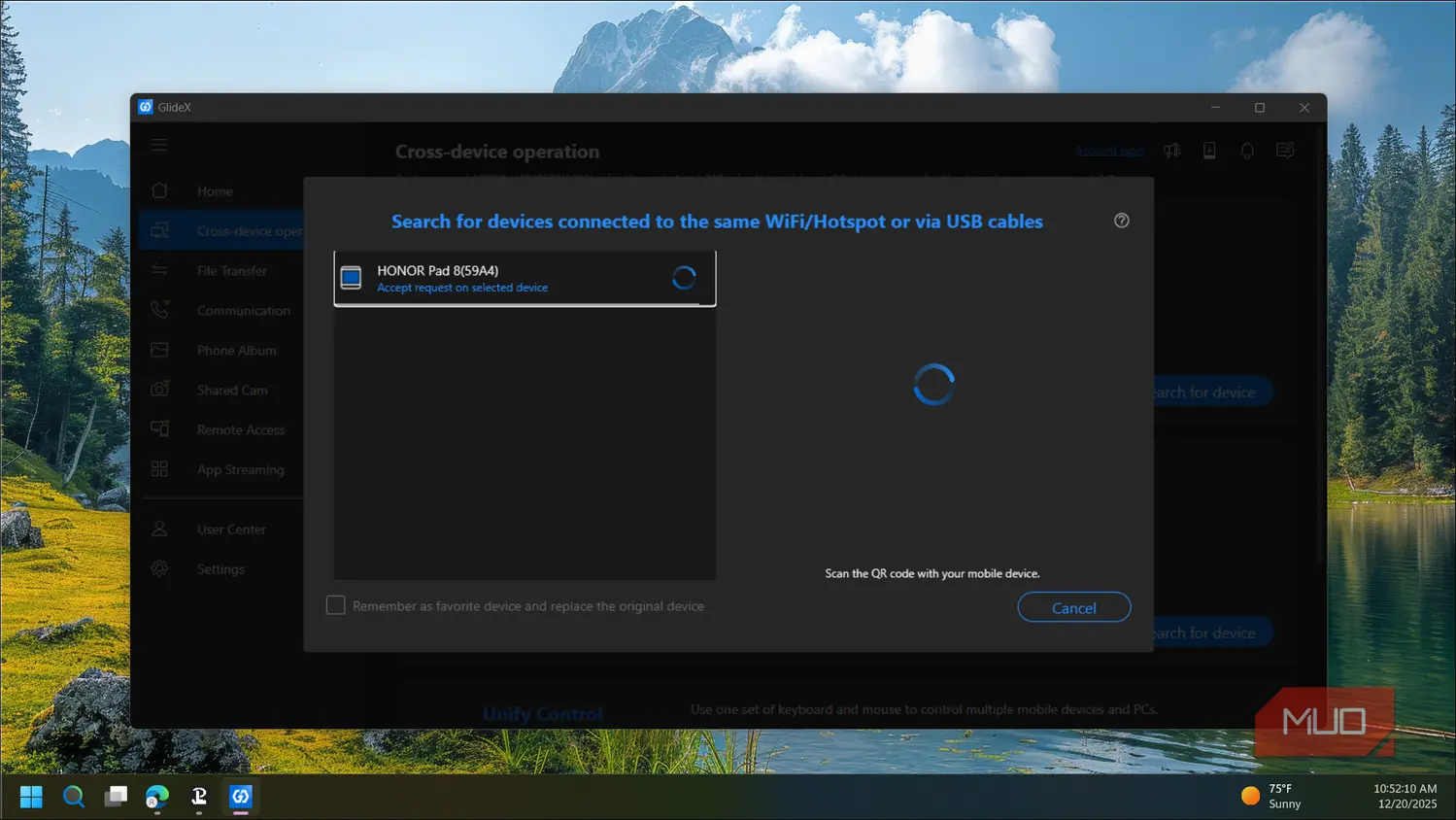Click the App Streaming grid icon

coord(160,469)
